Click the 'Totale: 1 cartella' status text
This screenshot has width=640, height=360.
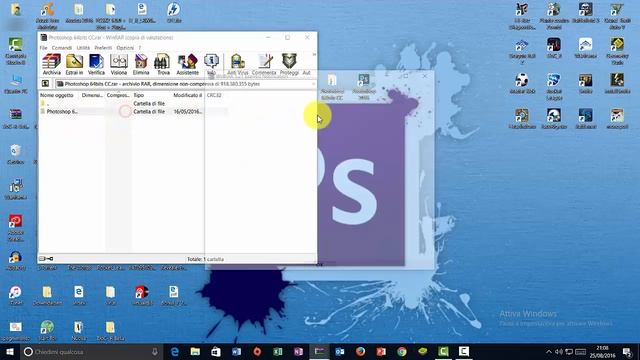pos(205,259)
